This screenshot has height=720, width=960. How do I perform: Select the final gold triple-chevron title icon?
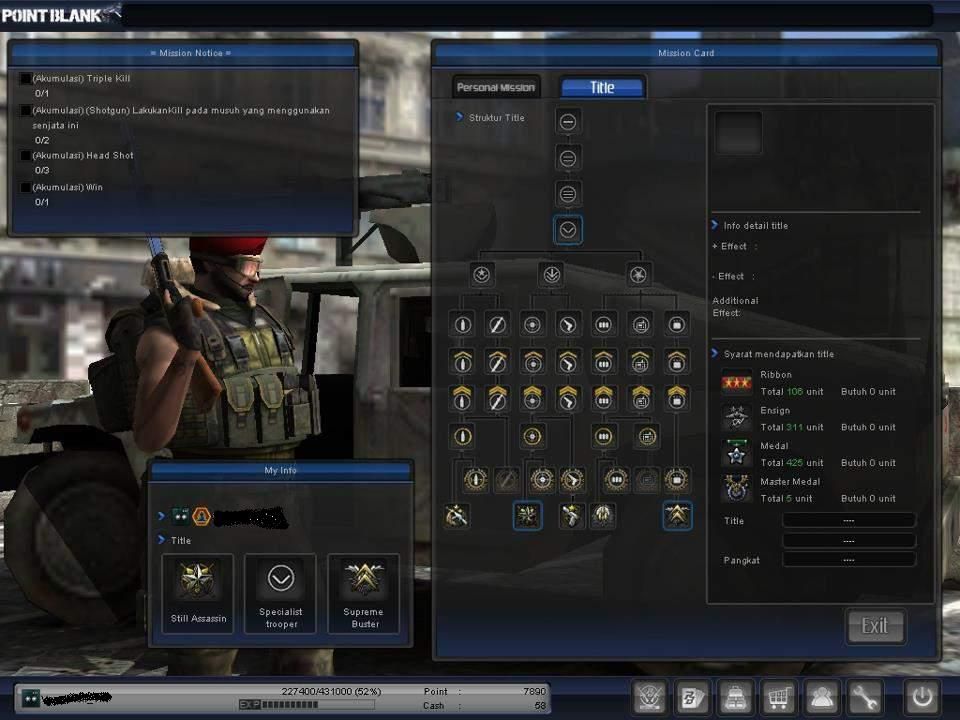coord(677,516)
